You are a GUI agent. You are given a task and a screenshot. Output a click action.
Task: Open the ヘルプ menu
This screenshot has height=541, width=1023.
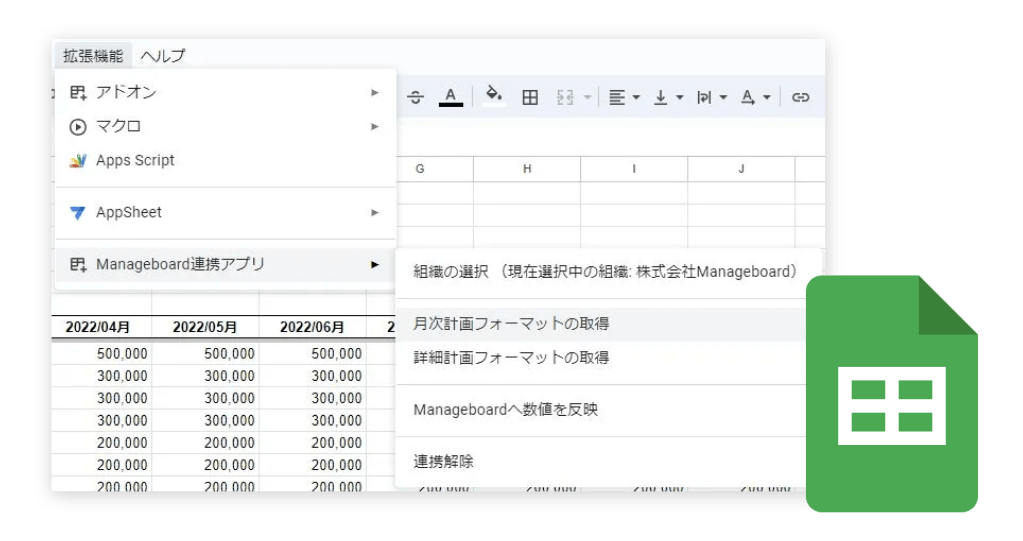coord(162,56)
